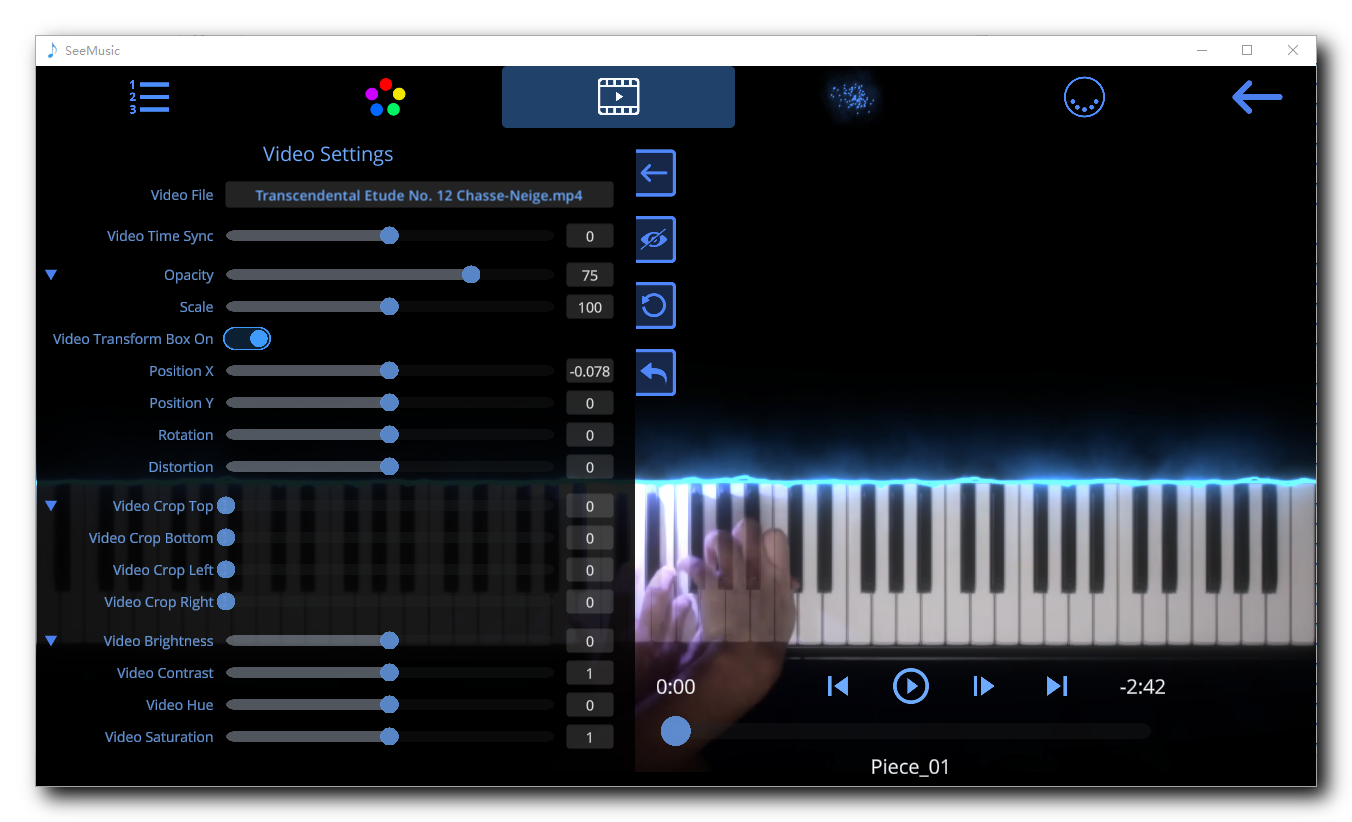Click the Video Crop Bottom value field
1352x822 pixels.
(590, 538)
